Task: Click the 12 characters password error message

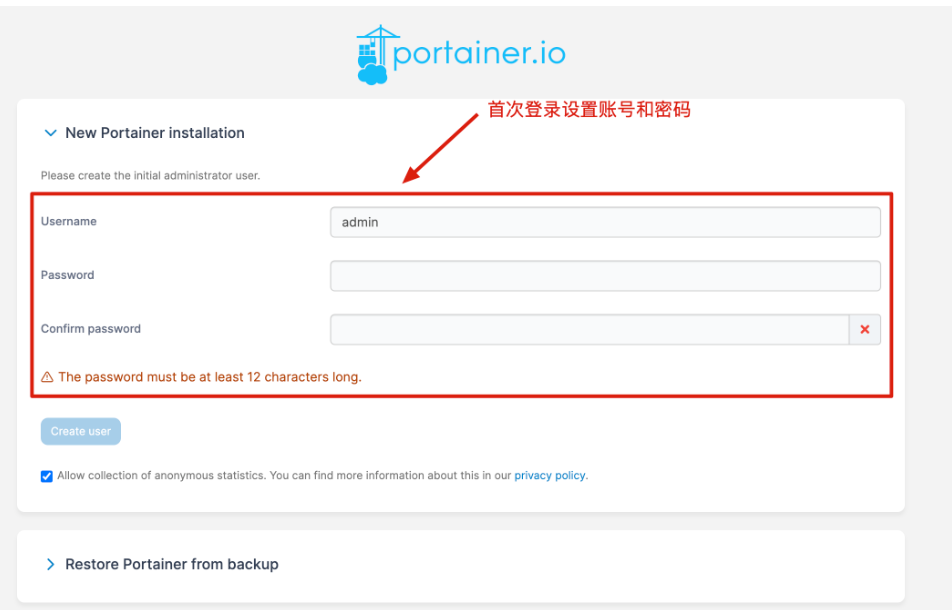Action: tap(210, 378)
